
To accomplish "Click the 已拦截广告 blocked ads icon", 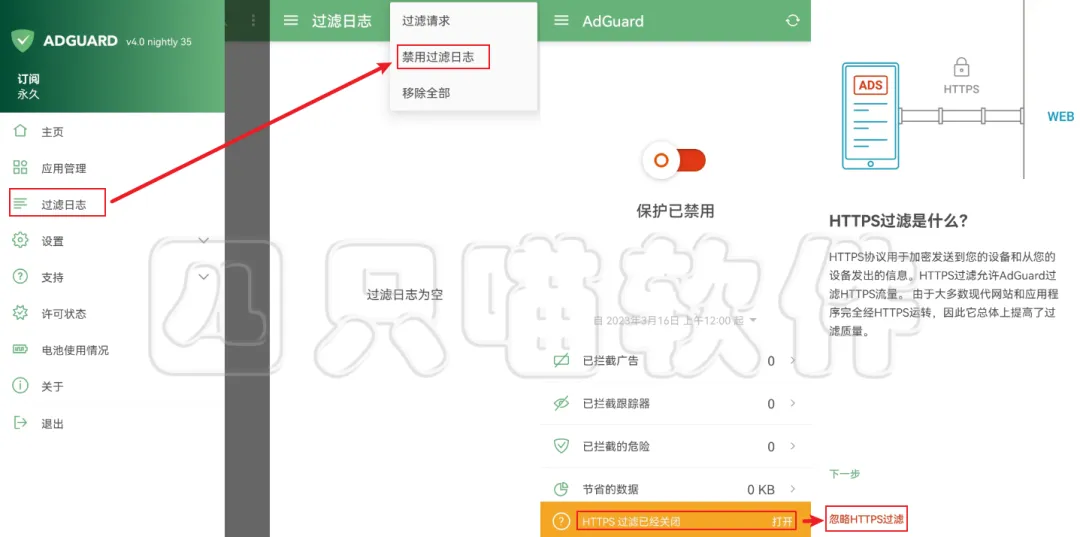I will [562, 361].
